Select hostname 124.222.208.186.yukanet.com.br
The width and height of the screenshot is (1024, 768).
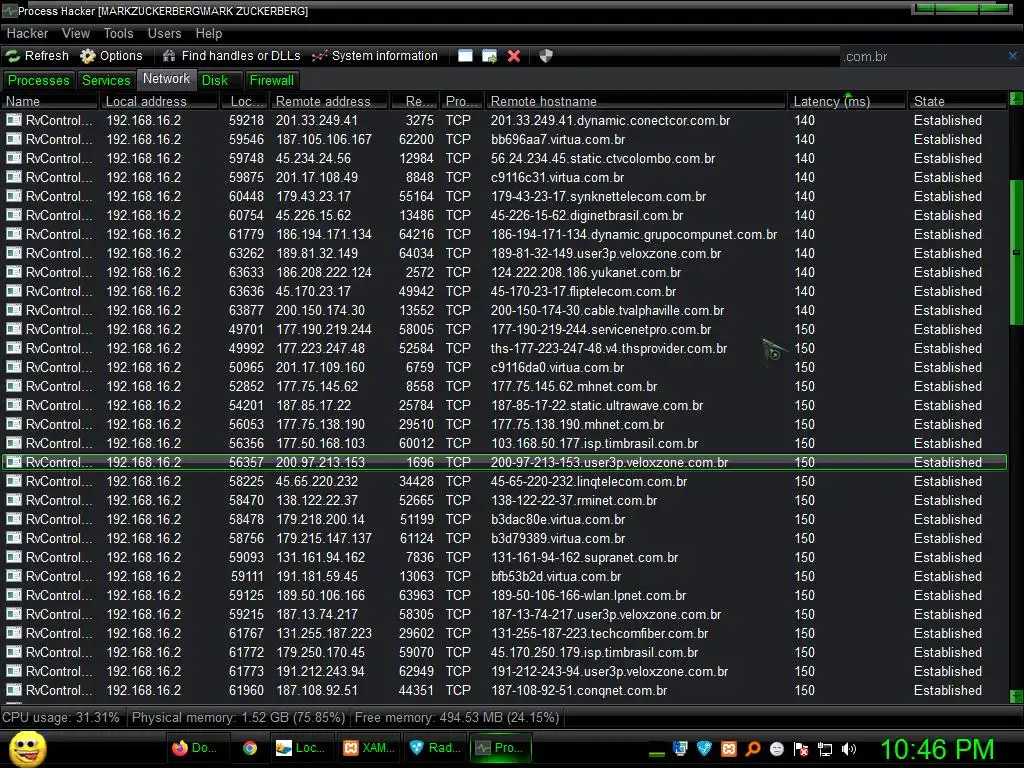pos(586,272)
